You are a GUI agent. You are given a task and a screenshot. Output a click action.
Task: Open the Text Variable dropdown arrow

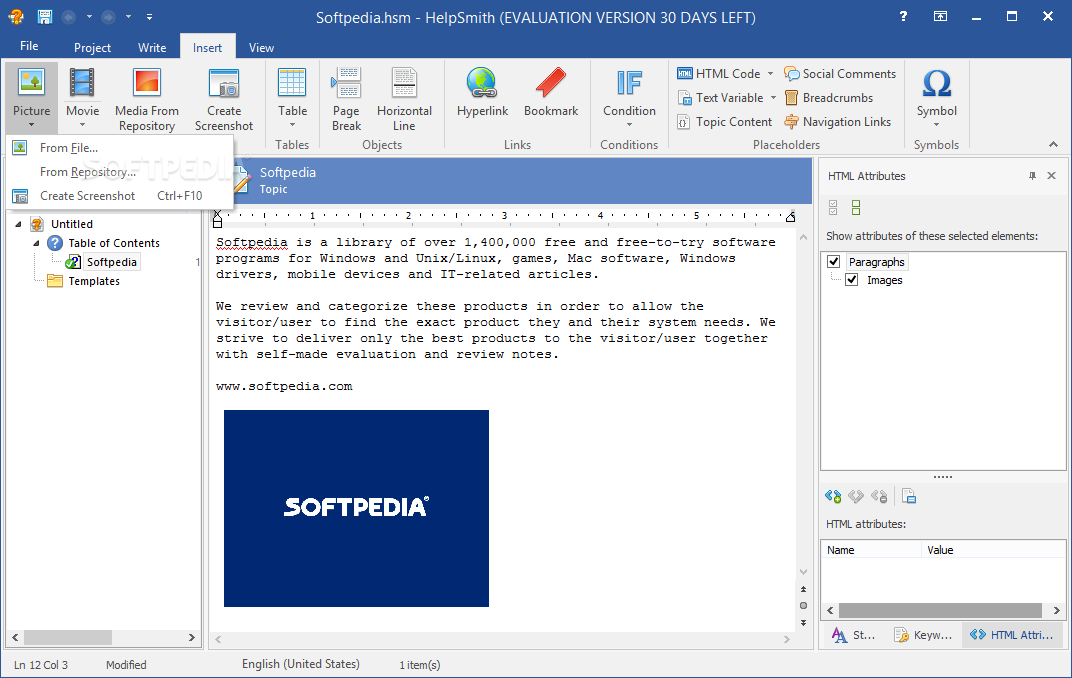[773, 98]
